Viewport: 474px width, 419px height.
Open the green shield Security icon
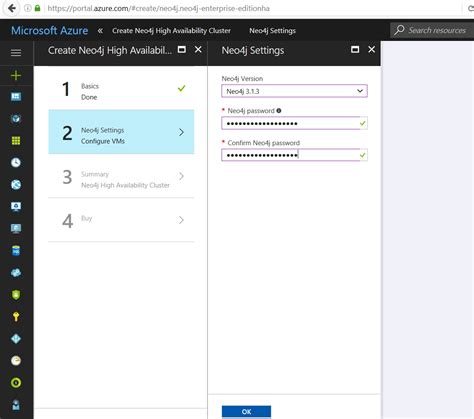16,295
